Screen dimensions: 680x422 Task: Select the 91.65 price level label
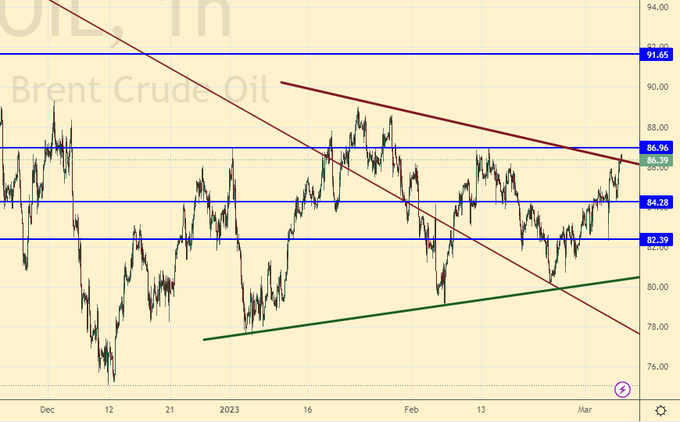[657, 55]
